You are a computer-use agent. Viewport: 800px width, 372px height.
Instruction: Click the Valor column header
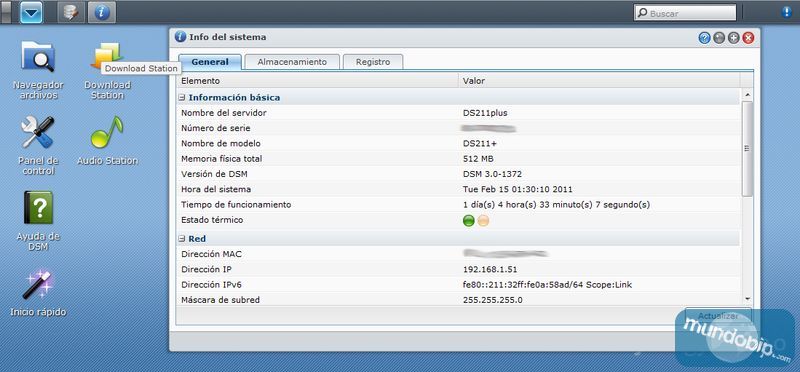tap(599, 81)
